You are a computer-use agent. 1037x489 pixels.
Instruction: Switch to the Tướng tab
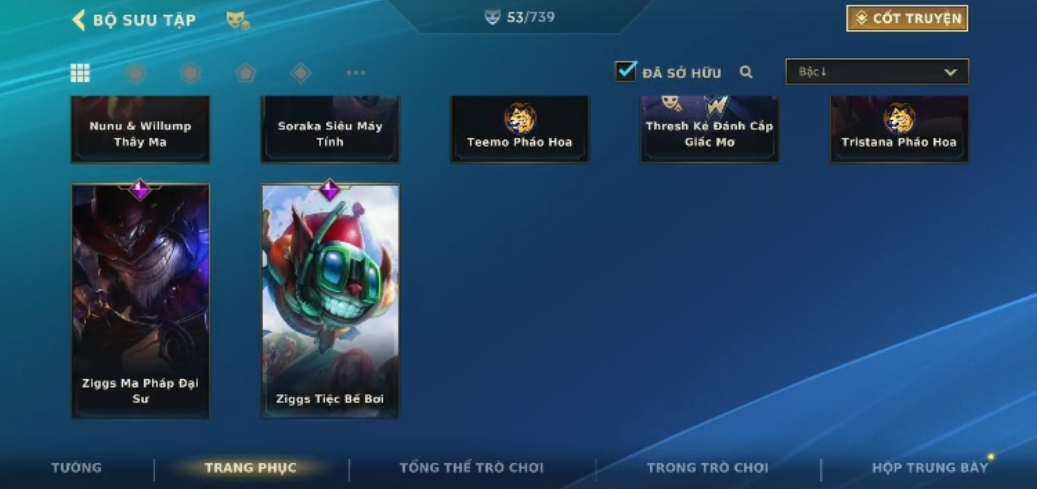[77, 468]
